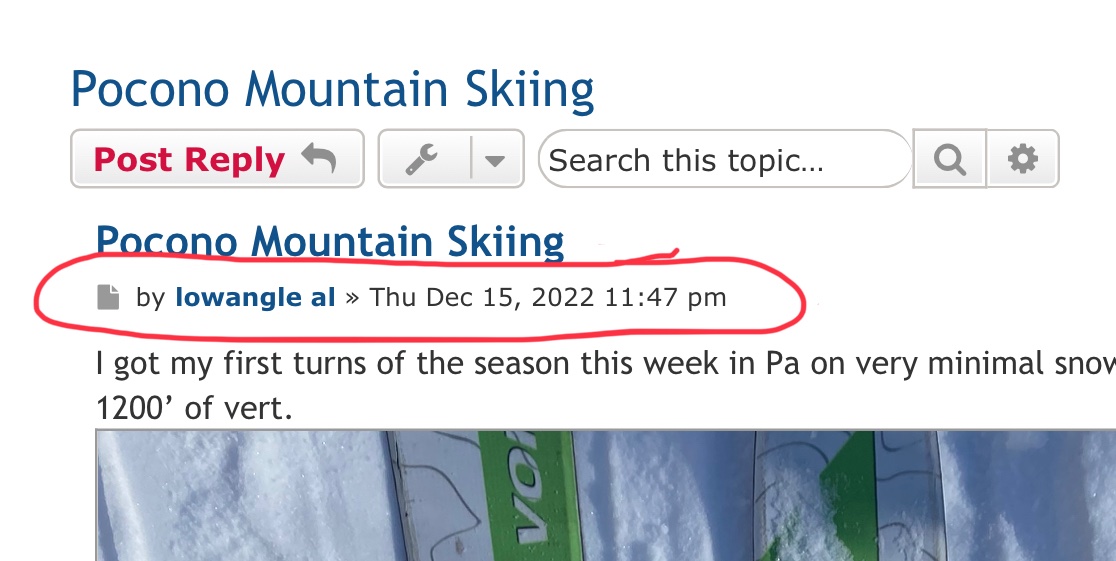Click the '»' separator after the author name
Viewport: 1116px width, 561px height.
pos(352,298)
